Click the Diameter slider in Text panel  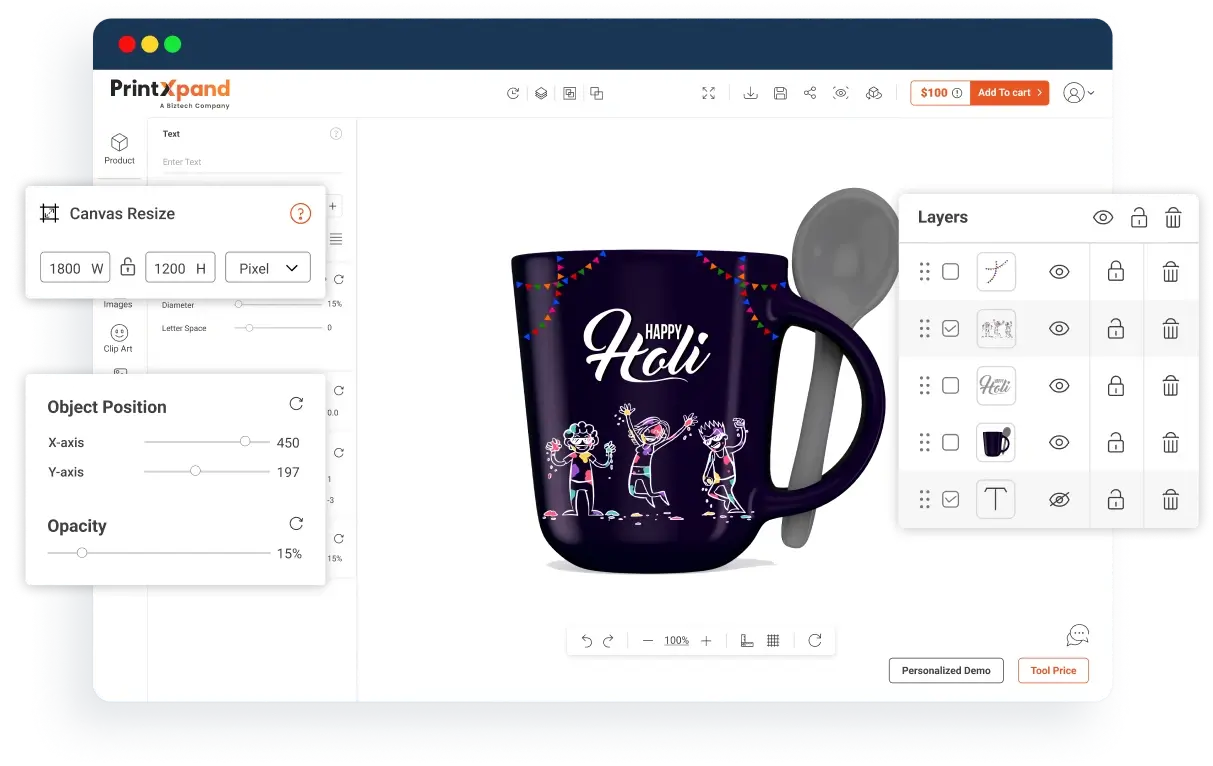pos(278,304)
